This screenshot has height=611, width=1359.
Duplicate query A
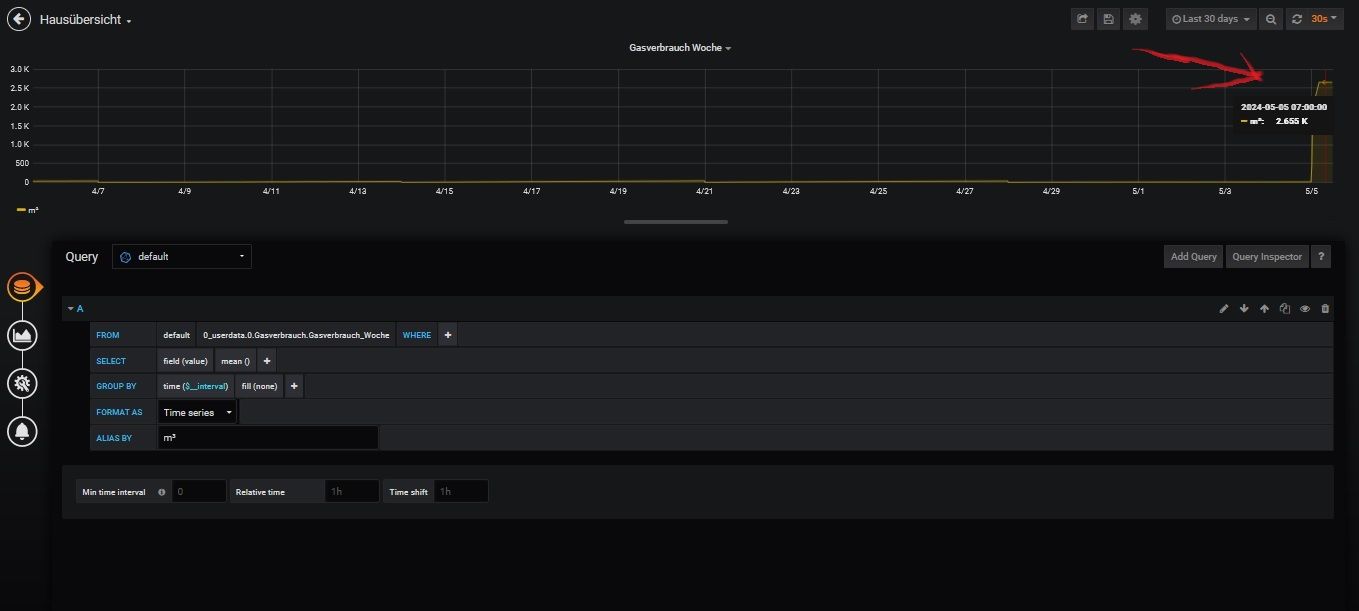click(1285, 309)
